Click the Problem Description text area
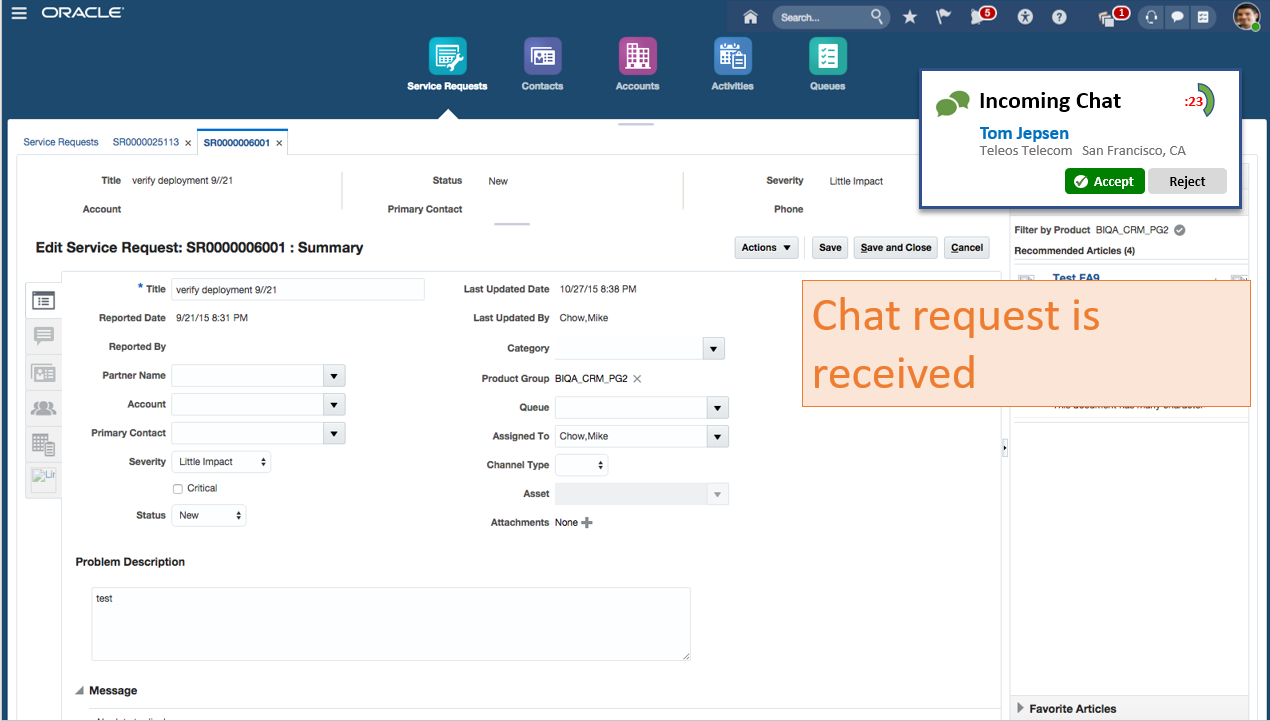1270x721 pixels. click(390, 623)
